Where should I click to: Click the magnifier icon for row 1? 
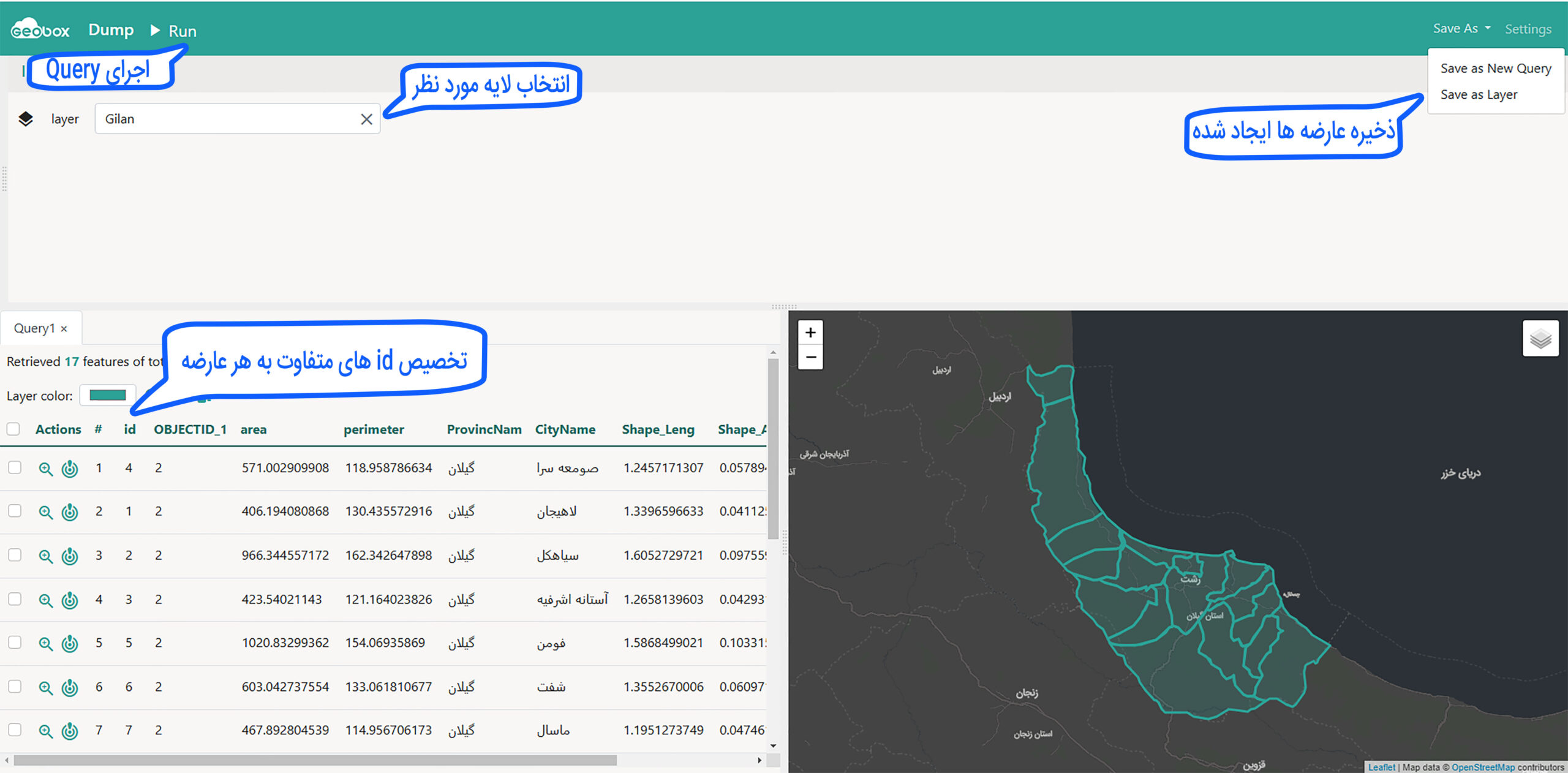[x=45, y=469]
